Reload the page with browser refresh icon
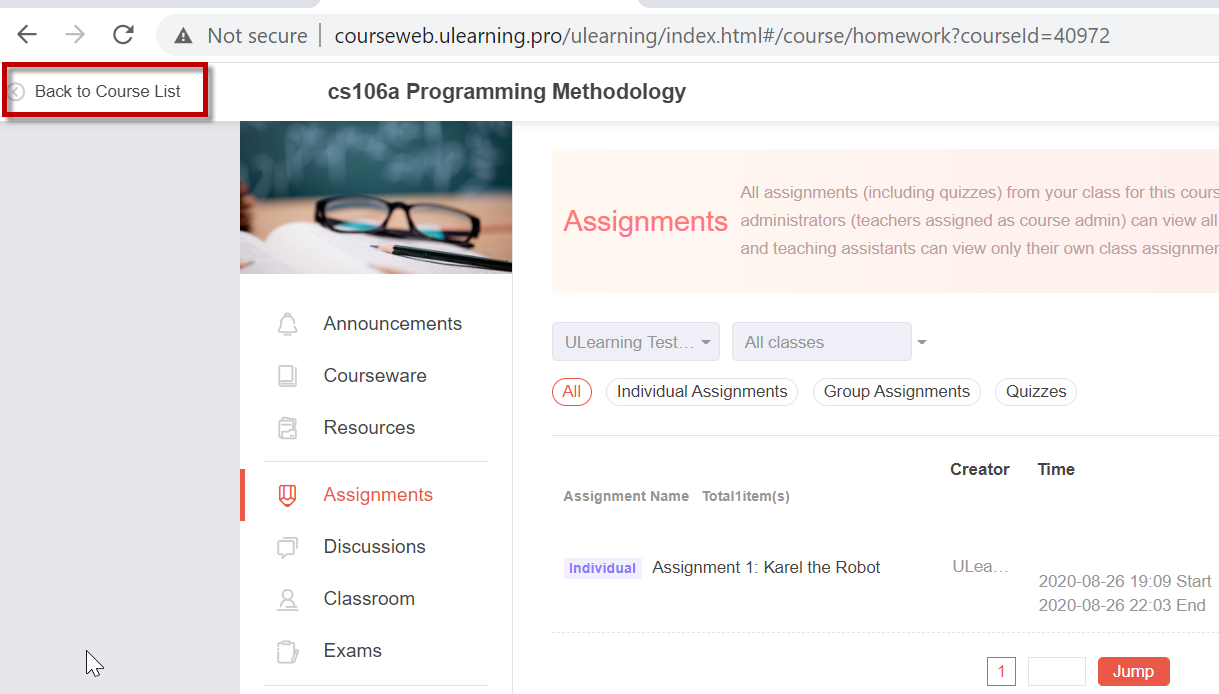The height and width of the screenshot is (694, 1219). [123, 35]
